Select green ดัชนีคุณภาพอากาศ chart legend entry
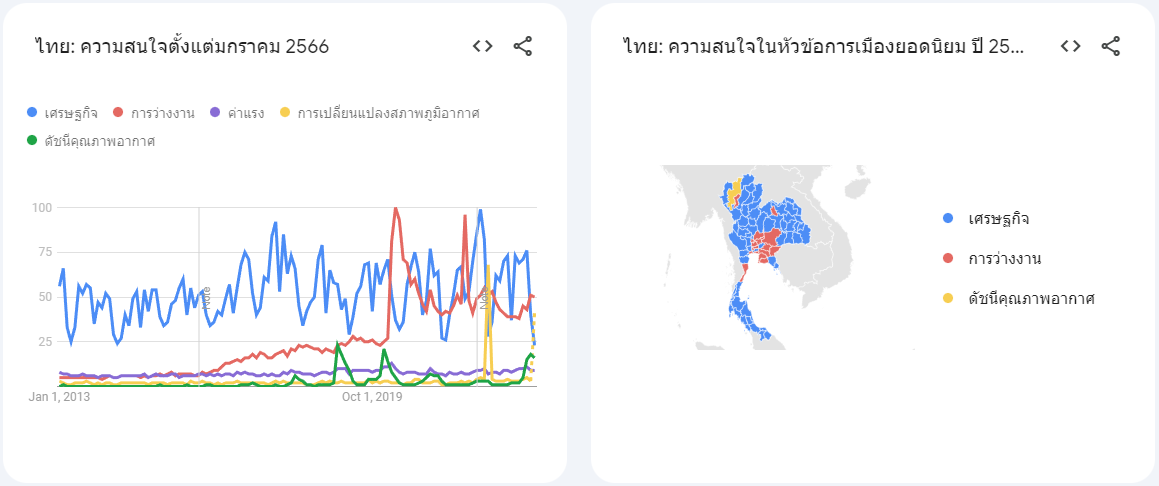 91,140
